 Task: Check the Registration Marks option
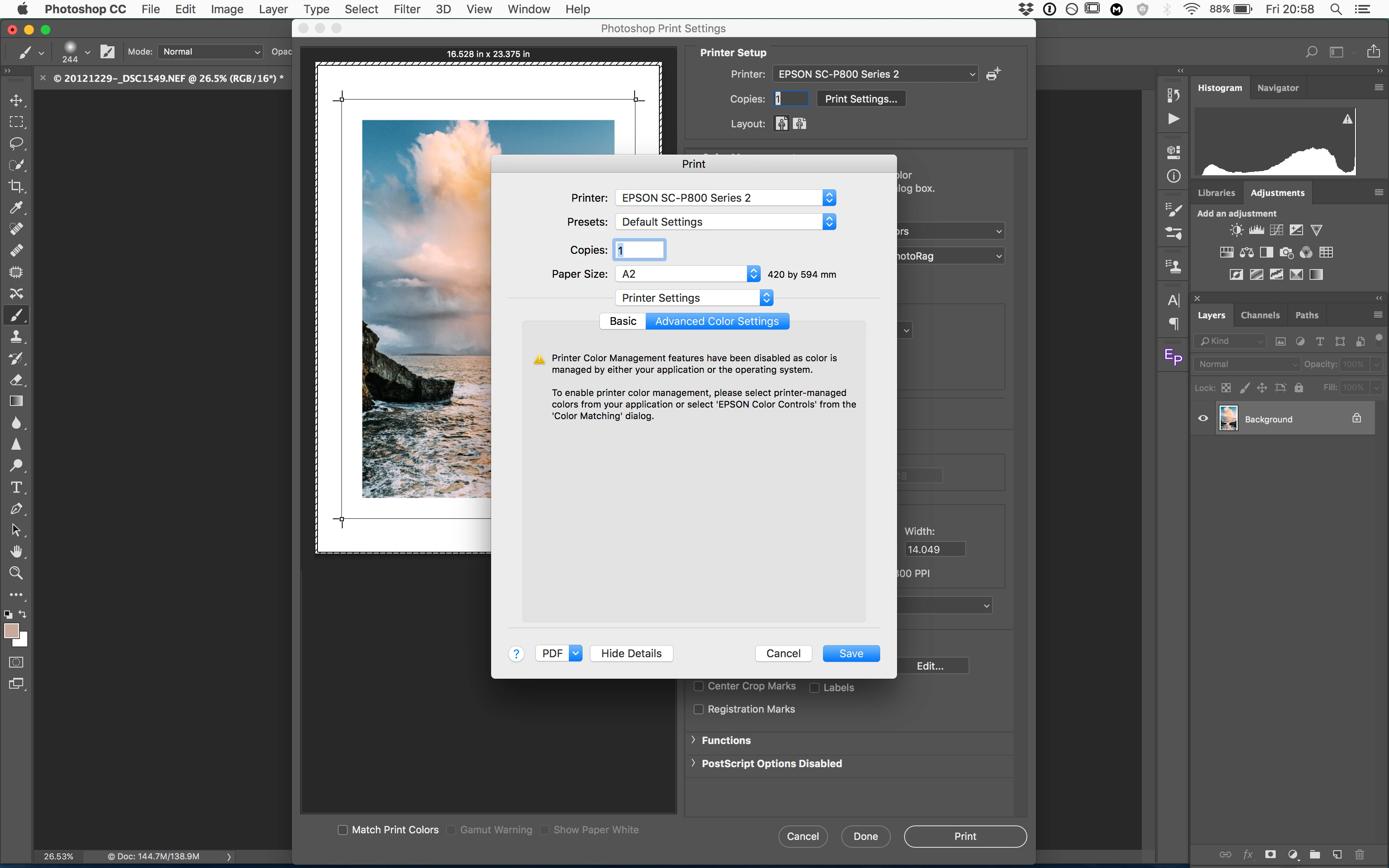click(x=699, y=709)
